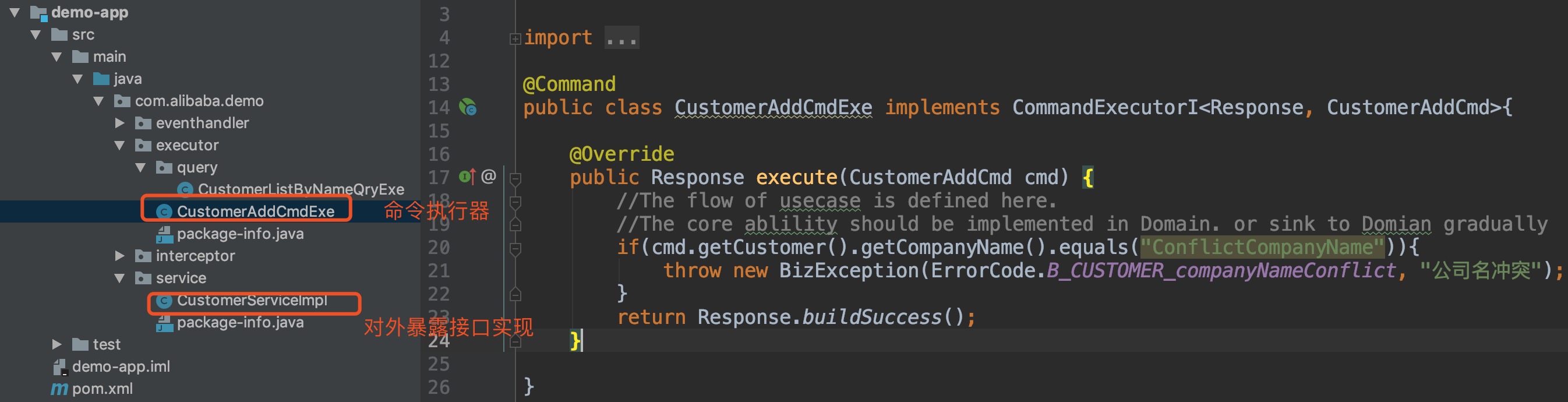Click the demo-app.iml file icon

pyautogui.click(x=59, y=366)
